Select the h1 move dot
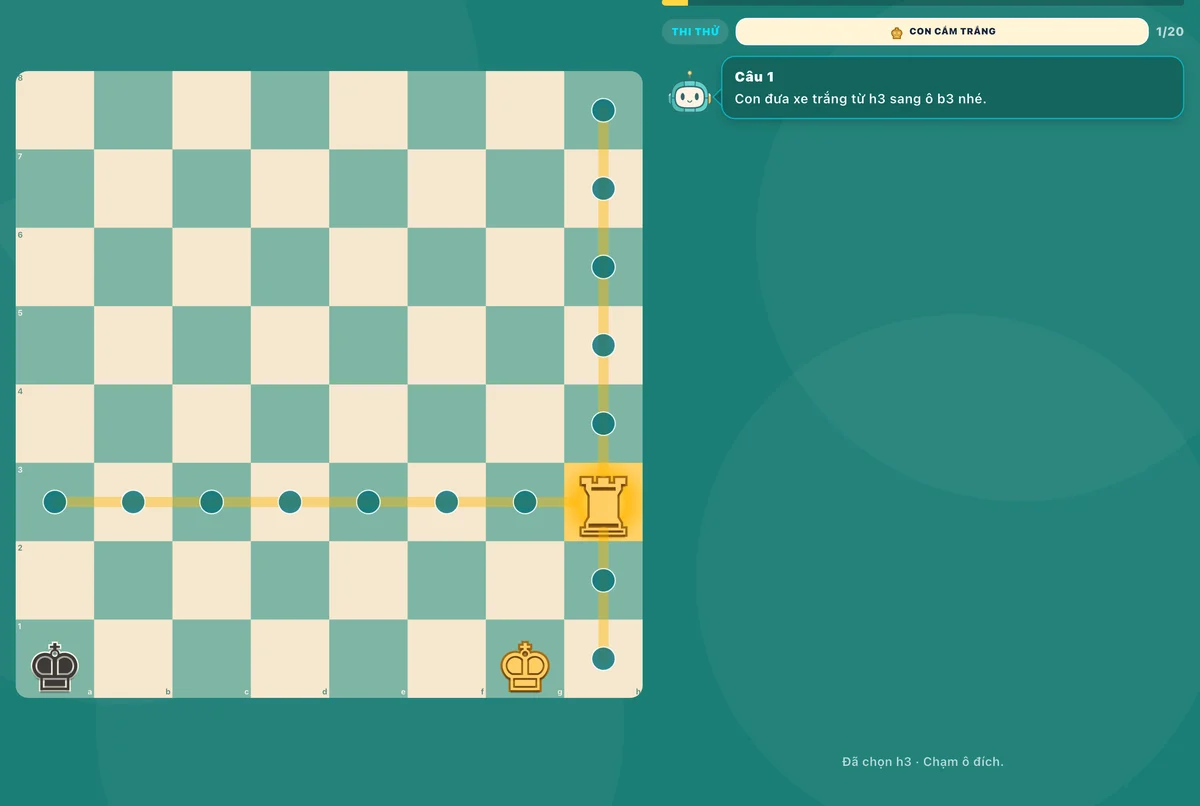The image size is (1200, 806). coord(603,658)
